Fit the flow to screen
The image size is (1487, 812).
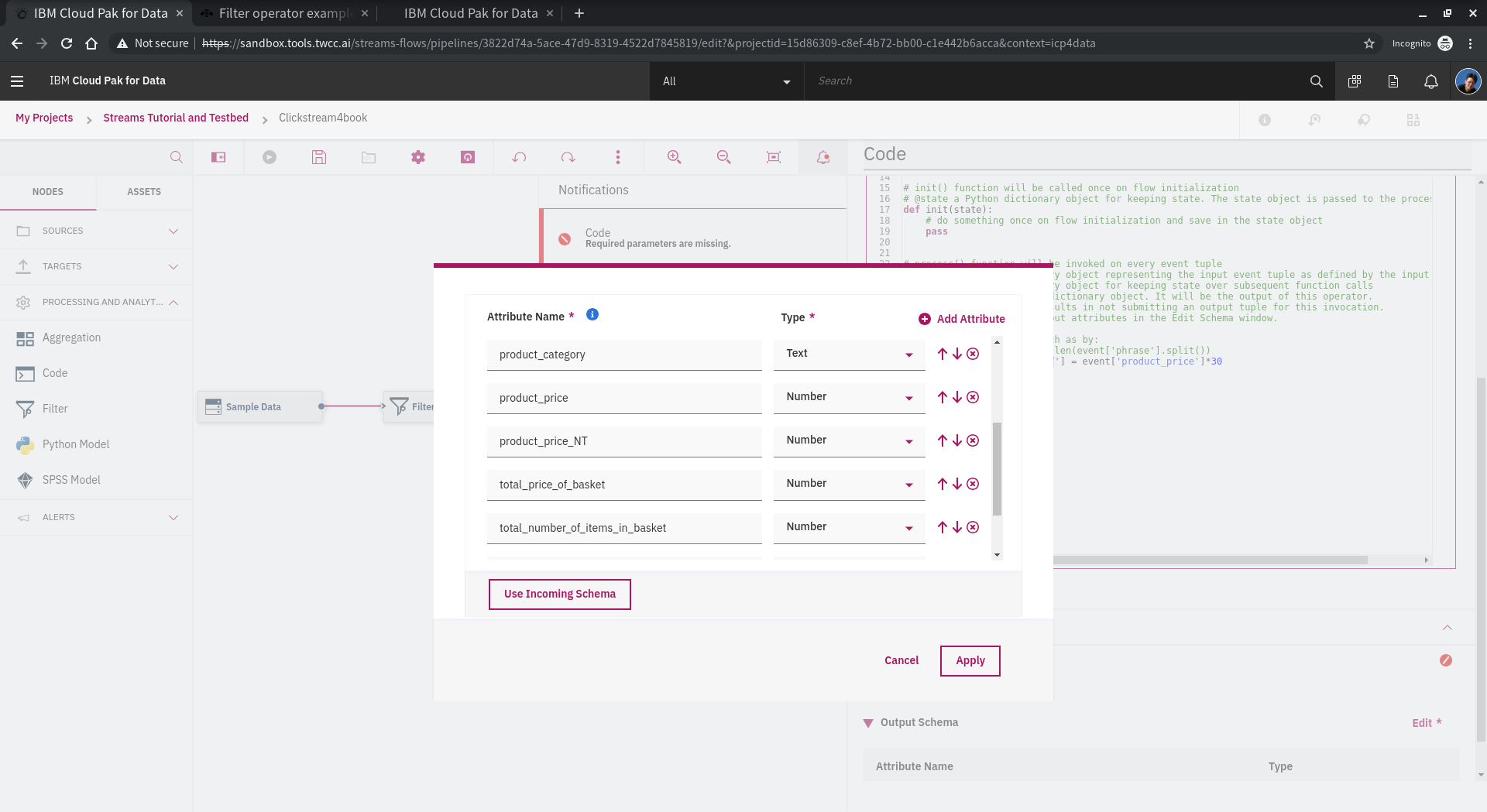tap(773, 157)
